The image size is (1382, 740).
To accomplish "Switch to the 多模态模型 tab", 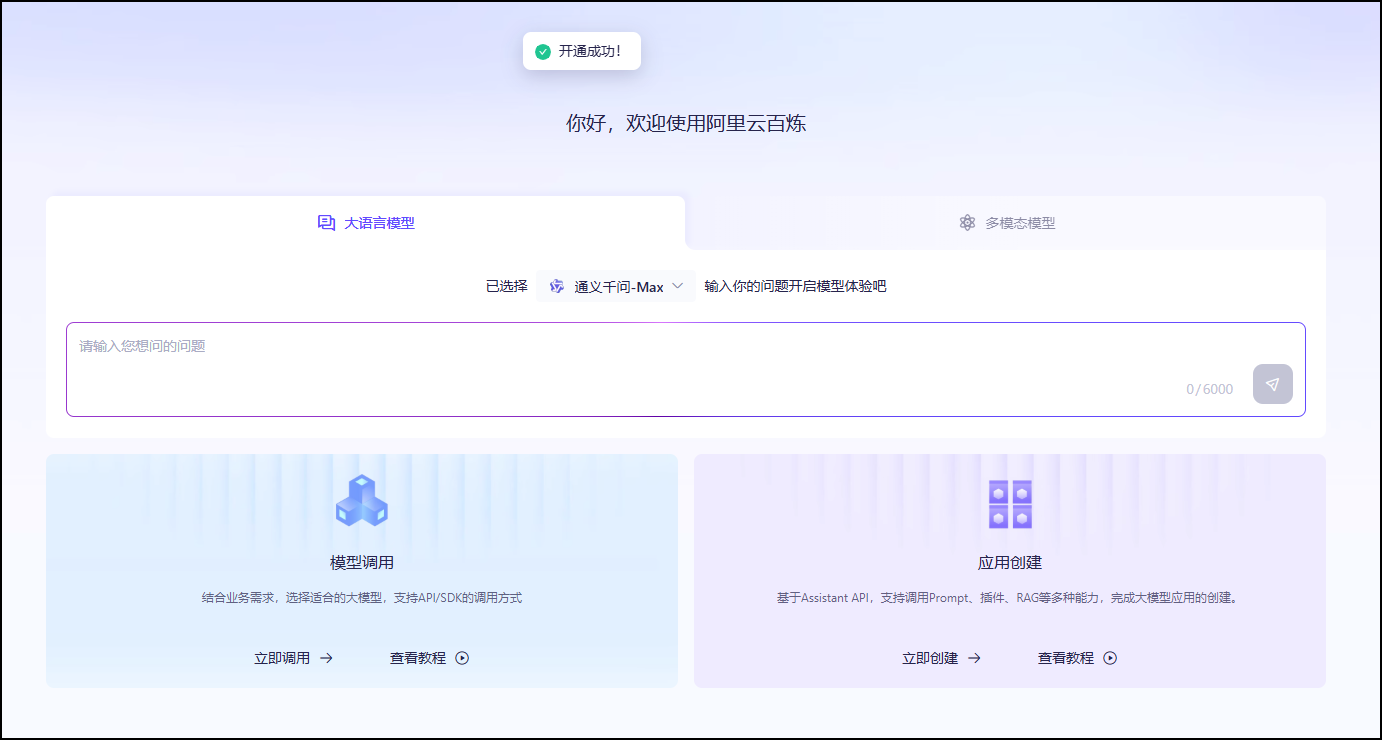I will coord(1006,223).
